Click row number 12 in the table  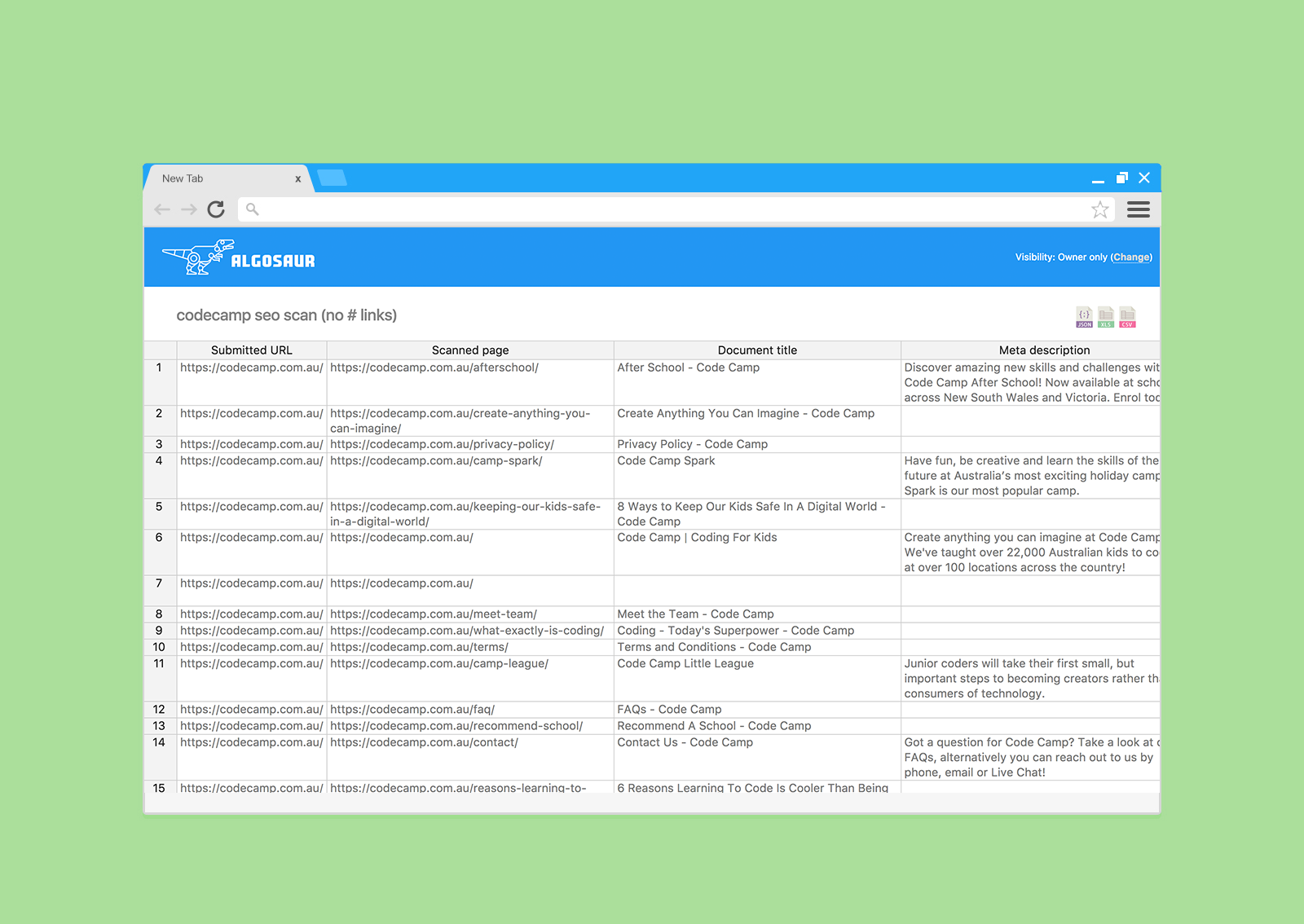point(159,710)
